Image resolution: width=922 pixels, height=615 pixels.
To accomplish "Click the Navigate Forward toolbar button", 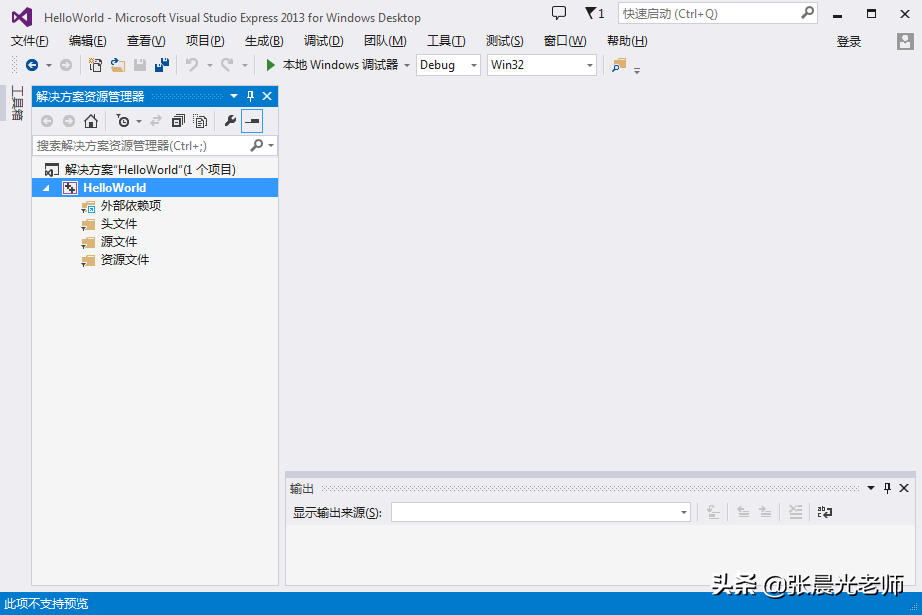I will [x=66, y=65].
